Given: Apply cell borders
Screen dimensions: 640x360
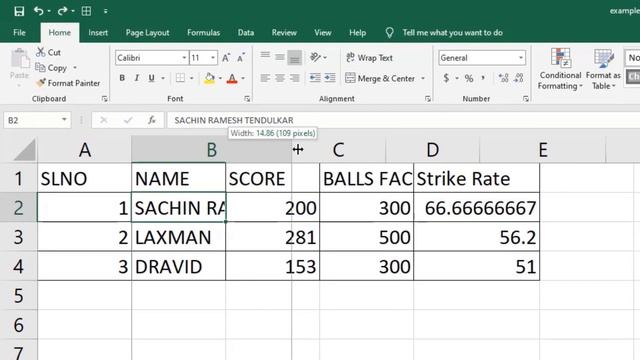Looking at the screenshot, I should pyautogui.click(x=180, y=78).
